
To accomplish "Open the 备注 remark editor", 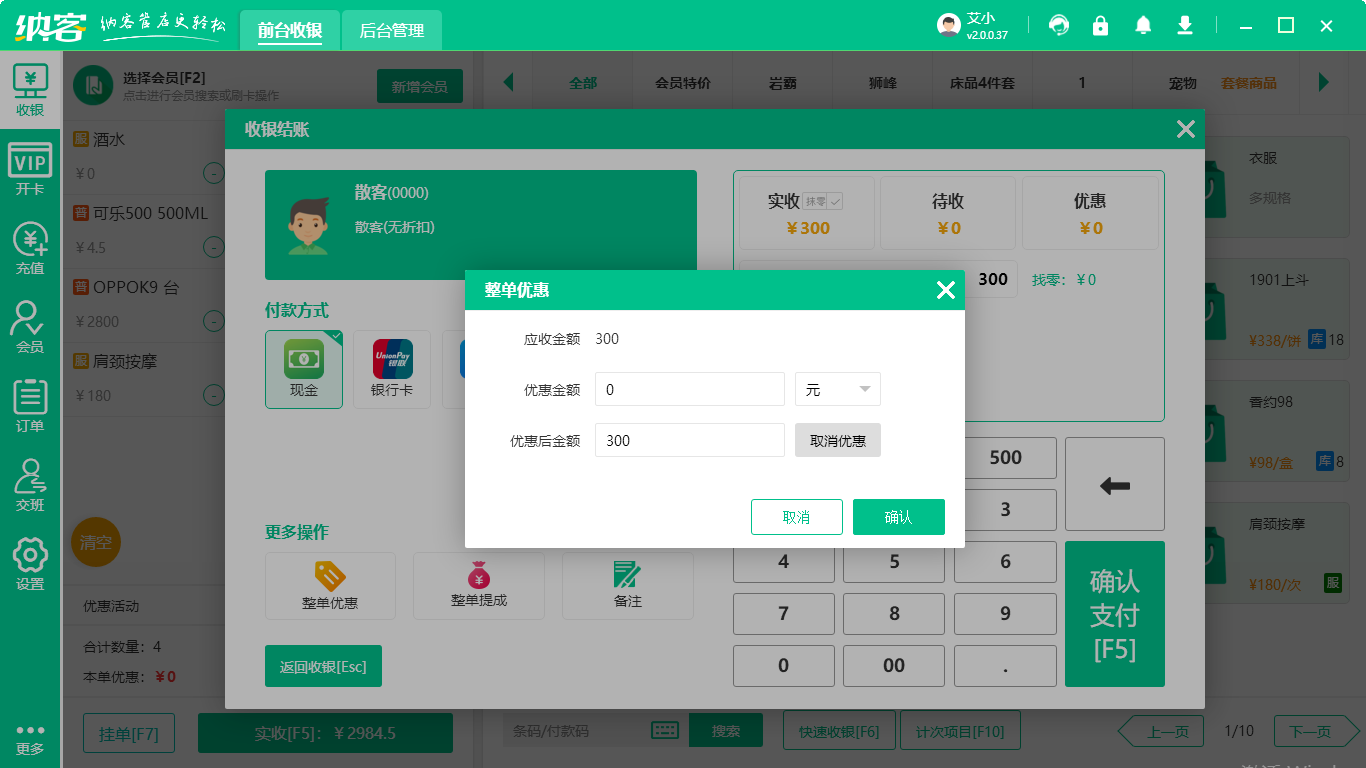I will tap(627, 586).
